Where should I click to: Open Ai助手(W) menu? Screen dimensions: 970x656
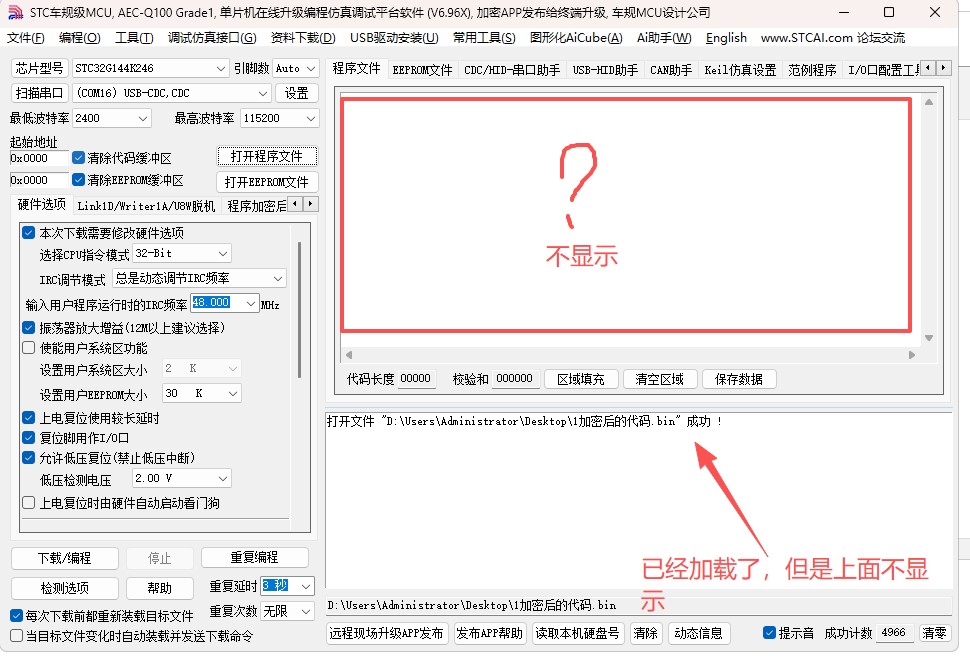point(664,38)
